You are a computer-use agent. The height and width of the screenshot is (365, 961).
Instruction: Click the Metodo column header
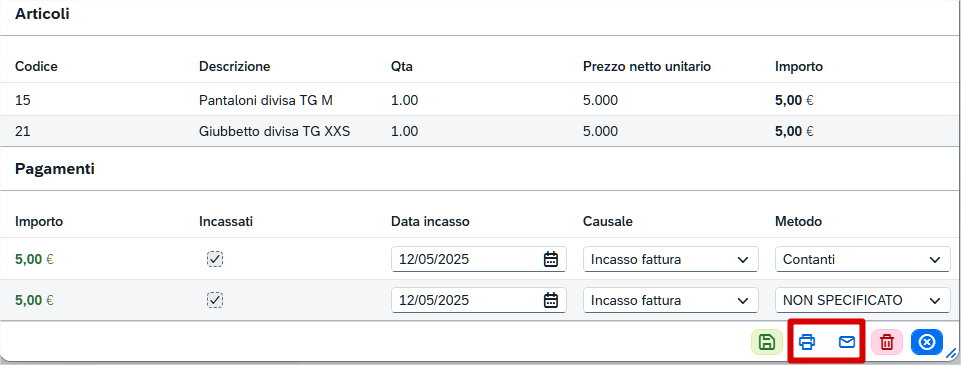pyautogui.click(x=799, y=222)
